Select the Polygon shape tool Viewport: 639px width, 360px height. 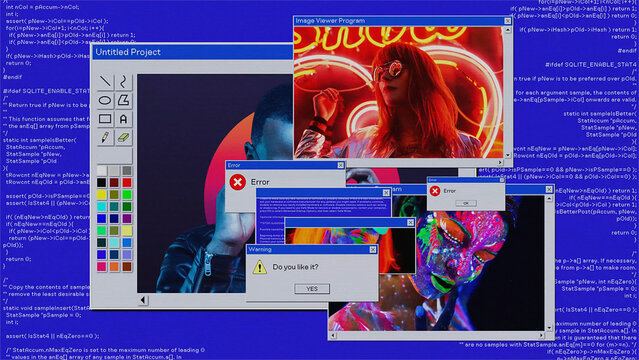tap(123, 100)
